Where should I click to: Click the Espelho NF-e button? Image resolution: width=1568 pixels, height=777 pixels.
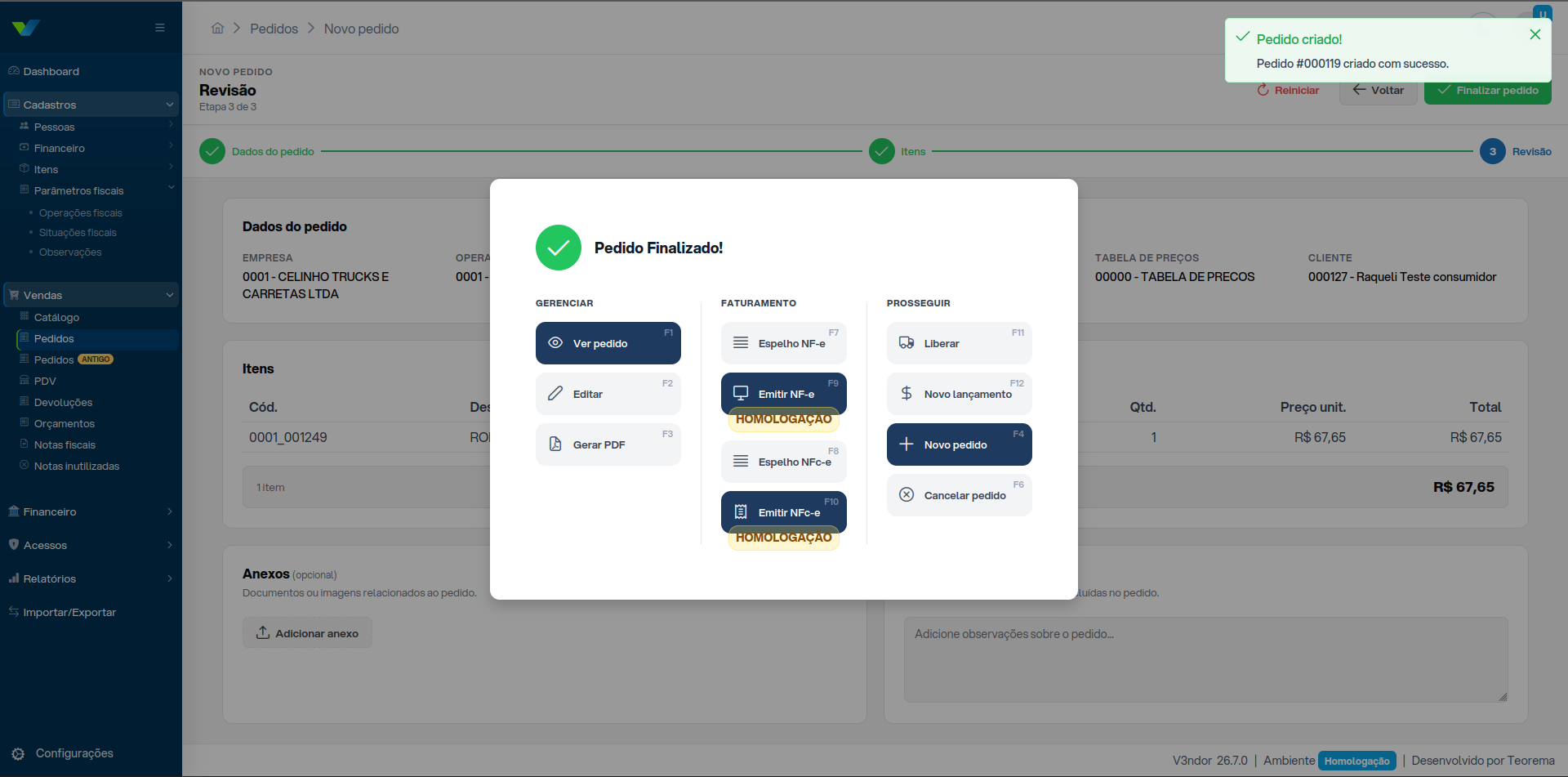click(x=784, y=343)
